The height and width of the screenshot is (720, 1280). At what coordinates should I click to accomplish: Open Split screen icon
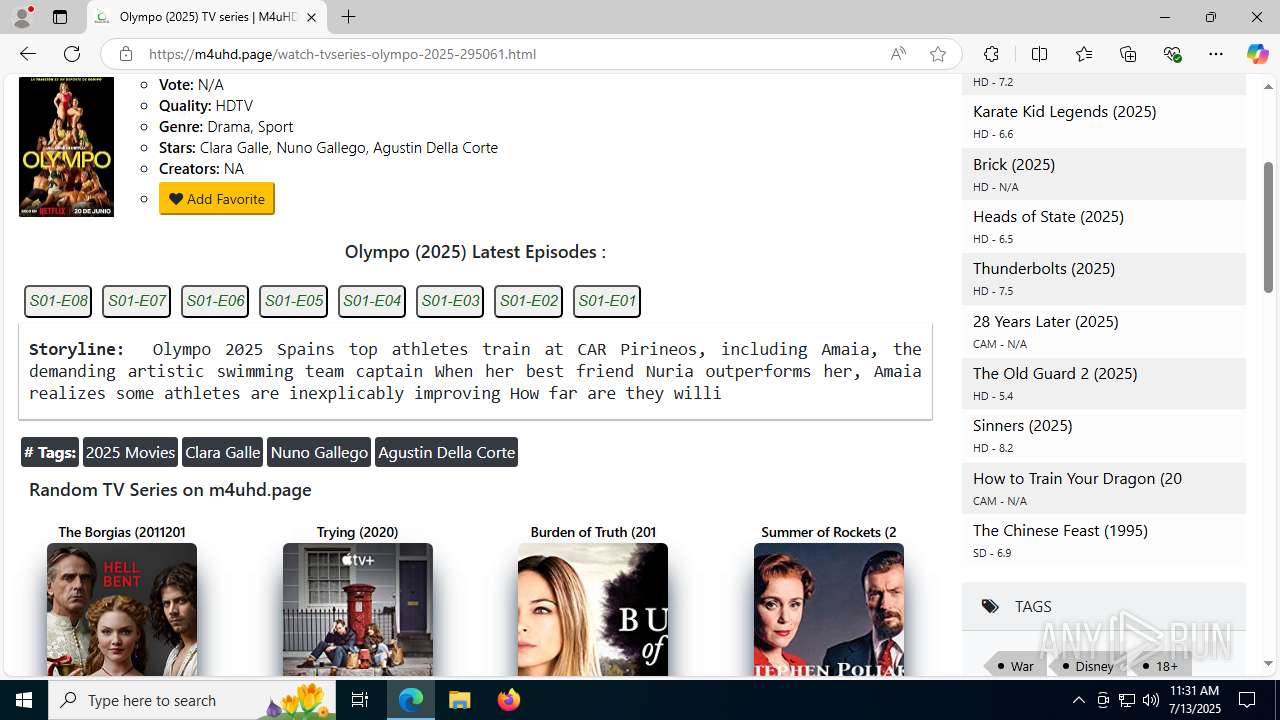pyautogui.click(x=1040, y=54)
